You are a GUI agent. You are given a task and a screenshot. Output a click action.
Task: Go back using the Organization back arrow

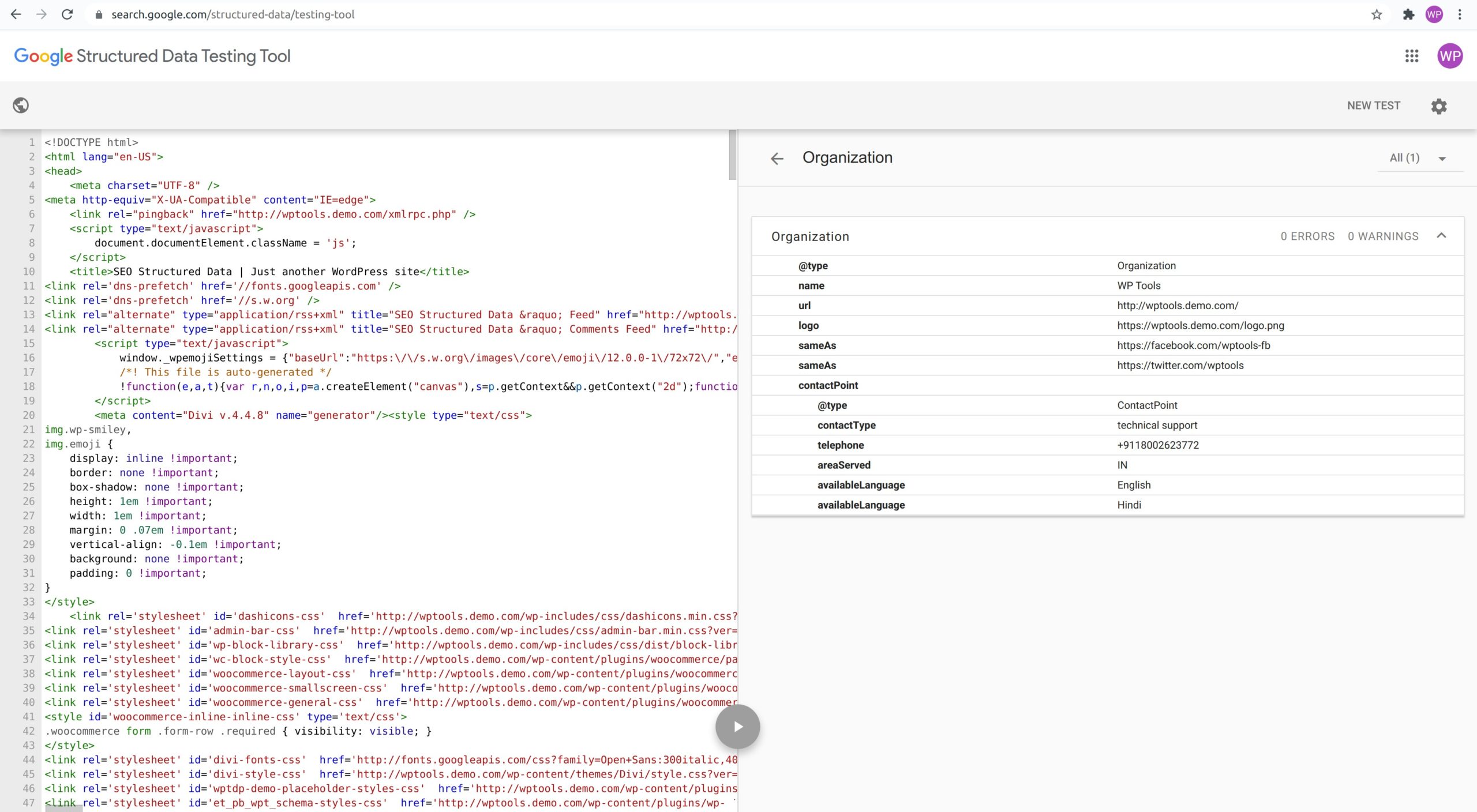point(777,159)
